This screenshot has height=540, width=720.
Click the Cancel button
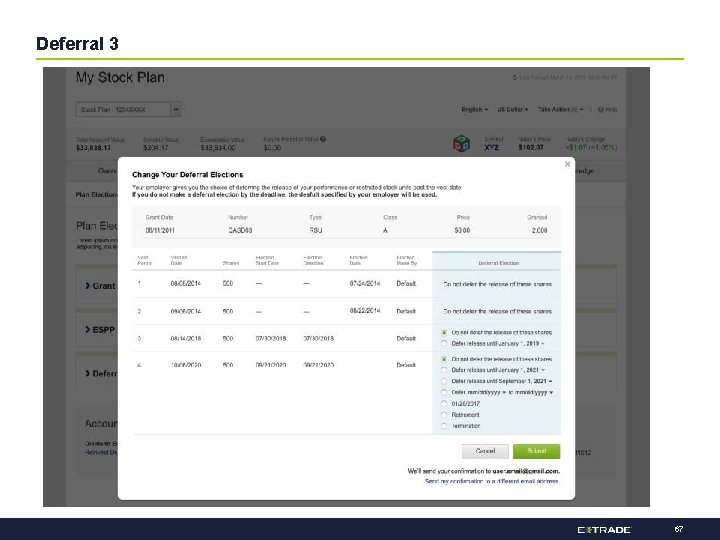tap(485, 451)
